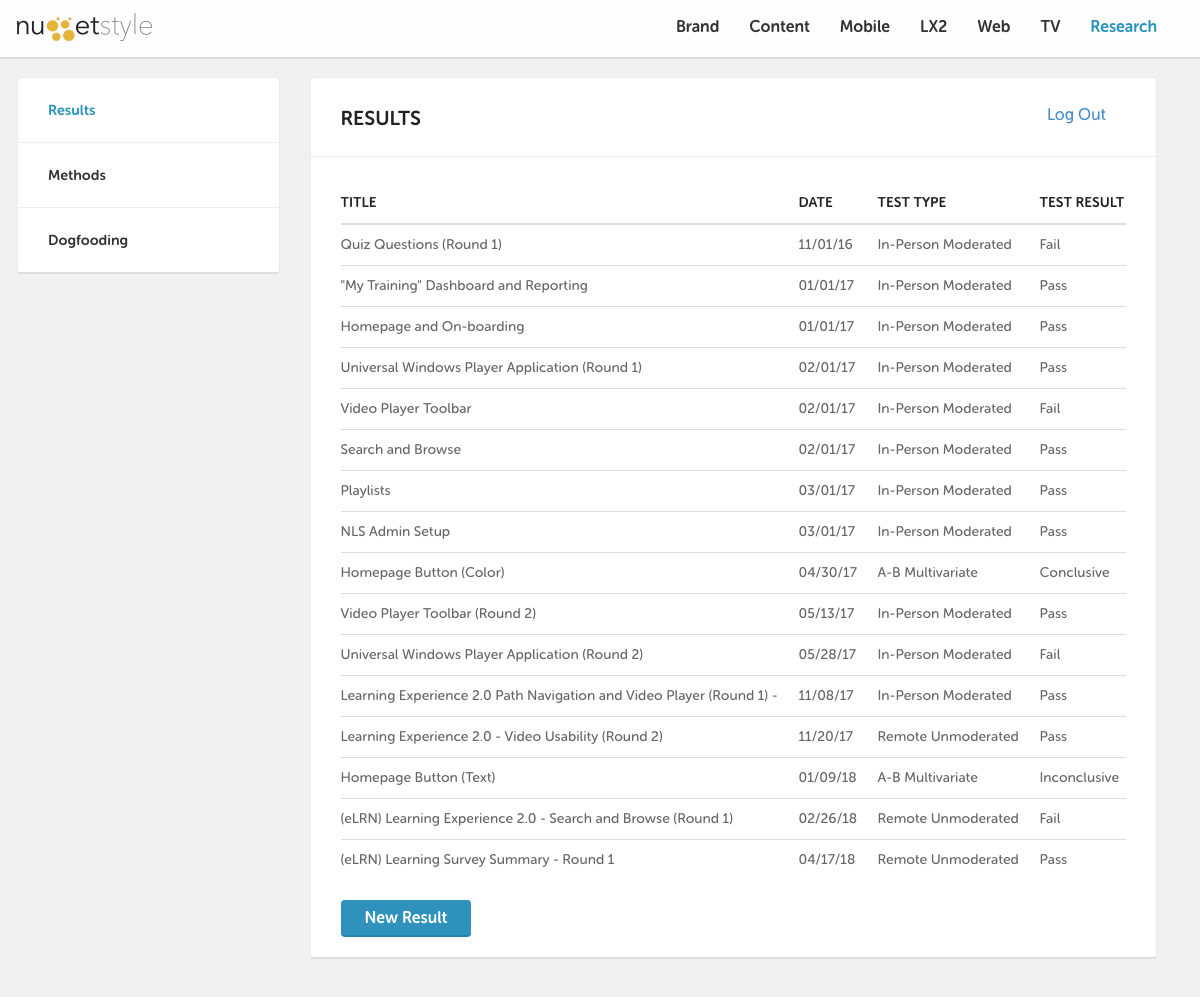Select the Research nav tab
This screenshot has width=1200, height=997.
(x=1123, y=27)
